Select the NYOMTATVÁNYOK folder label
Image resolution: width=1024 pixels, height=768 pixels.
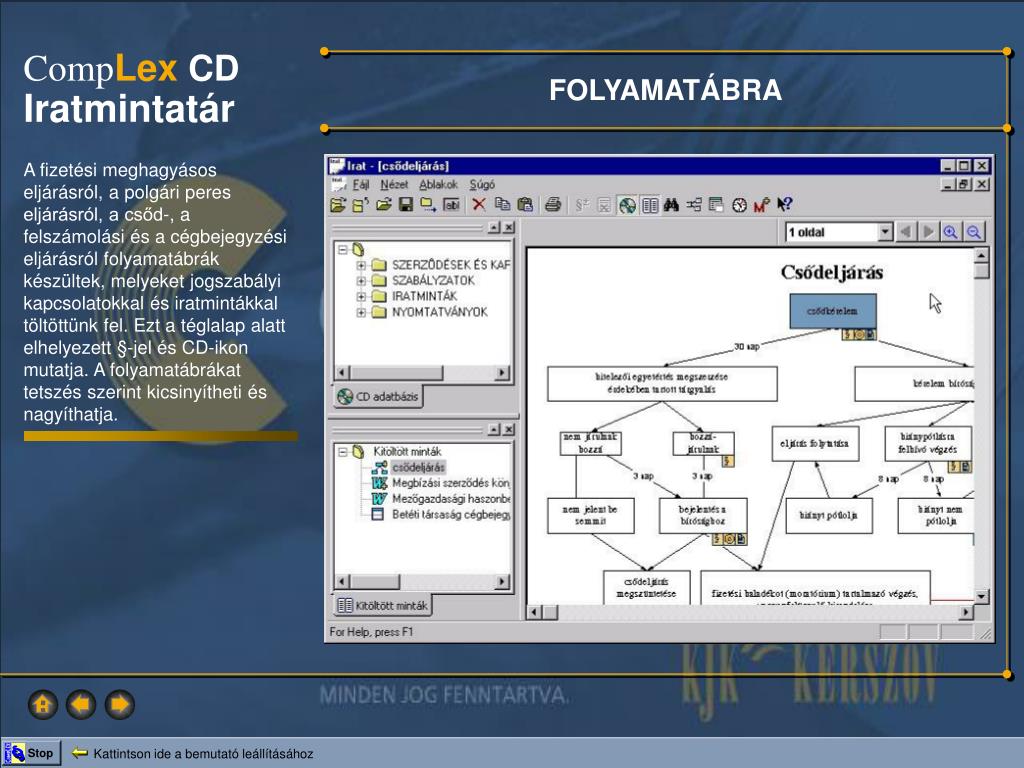(440, 312)
